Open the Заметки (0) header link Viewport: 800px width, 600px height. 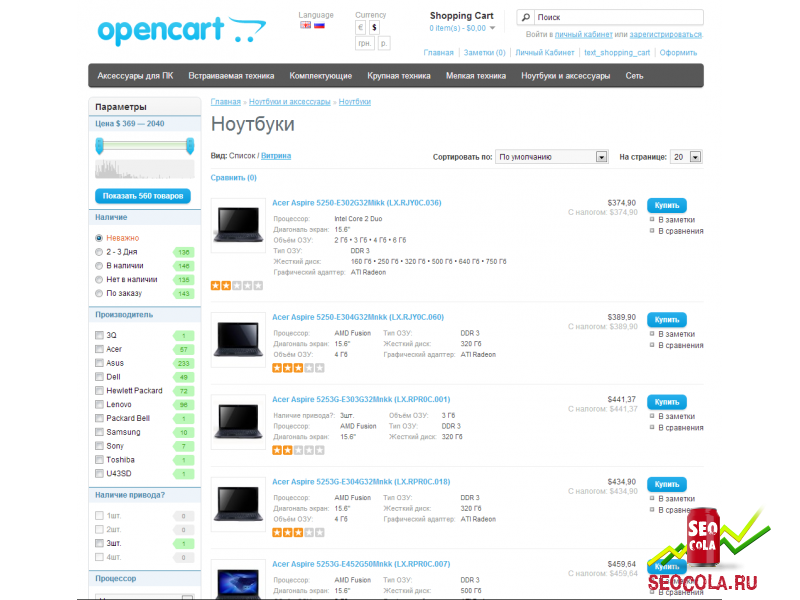coord(484,53)
